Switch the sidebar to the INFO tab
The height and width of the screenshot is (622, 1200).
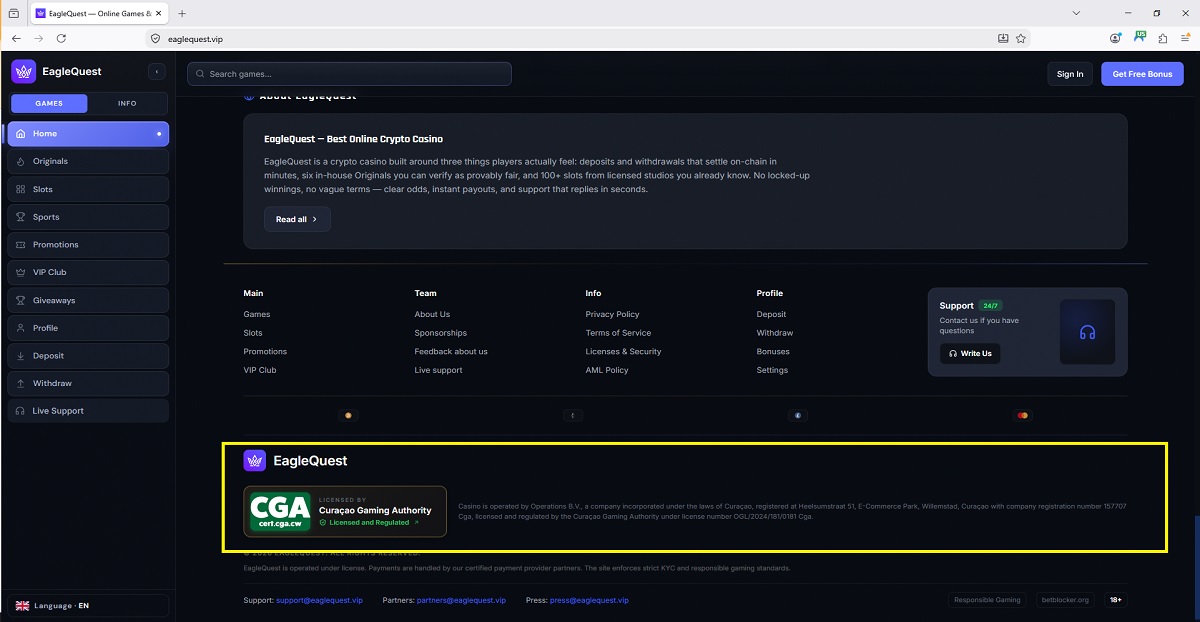(x=127, y=103)
